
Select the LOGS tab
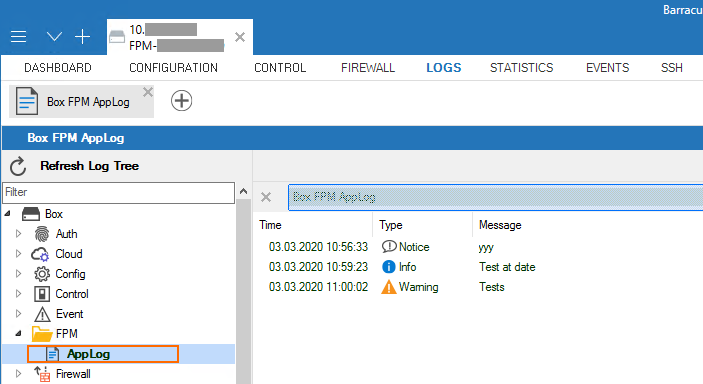tap(444, 68)
